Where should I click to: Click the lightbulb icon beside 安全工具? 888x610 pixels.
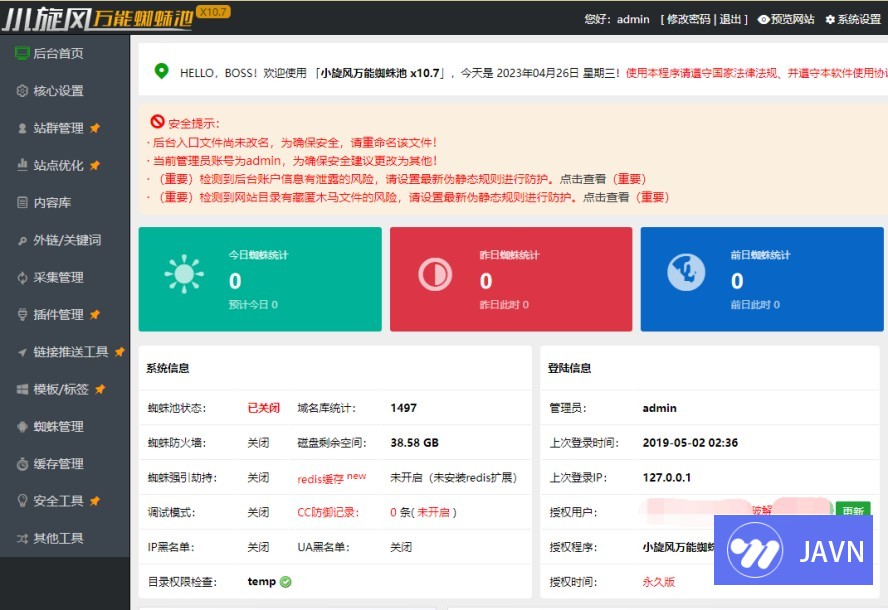click(x=22, y=501)
